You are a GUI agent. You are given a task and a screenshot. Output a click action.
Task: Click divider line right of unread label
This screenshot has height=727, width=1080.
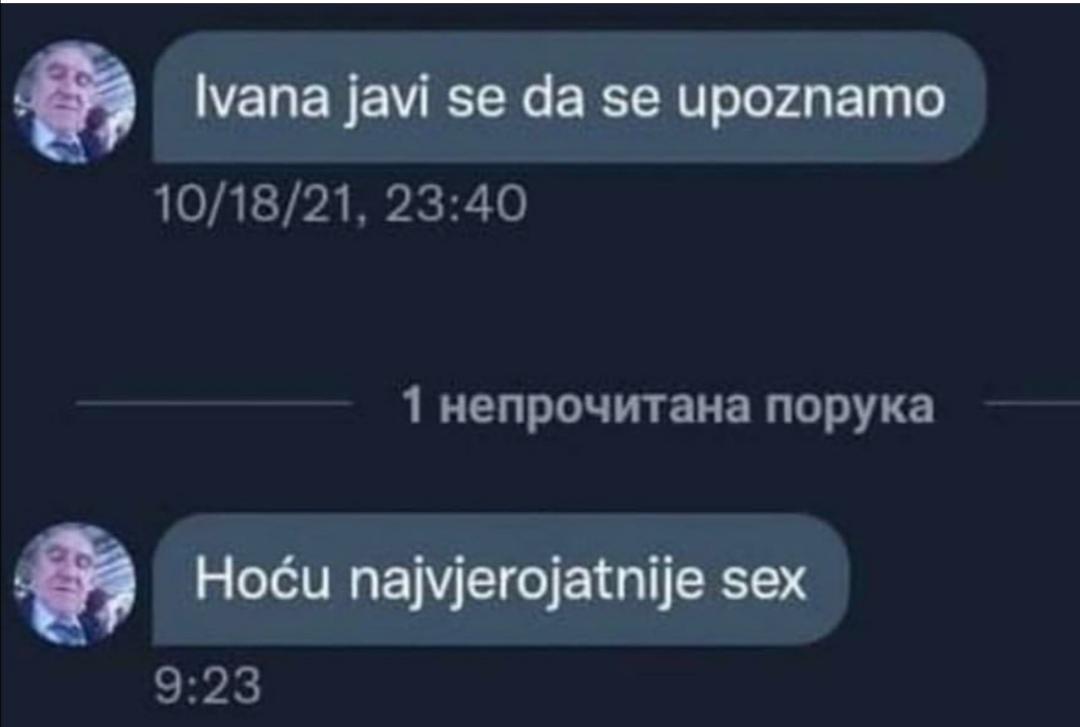coord(1032,403)
